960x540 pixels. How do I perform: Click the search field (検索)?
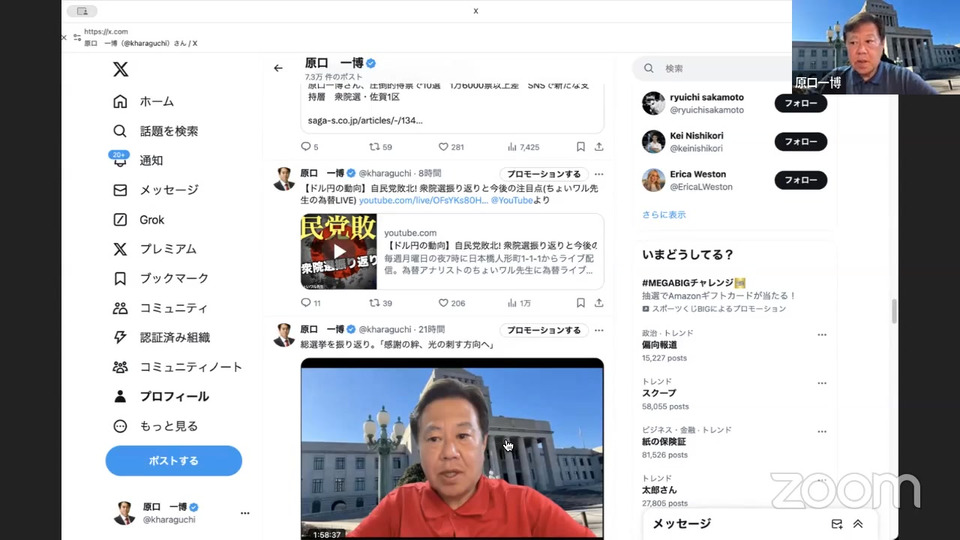[x=713, y=68]
